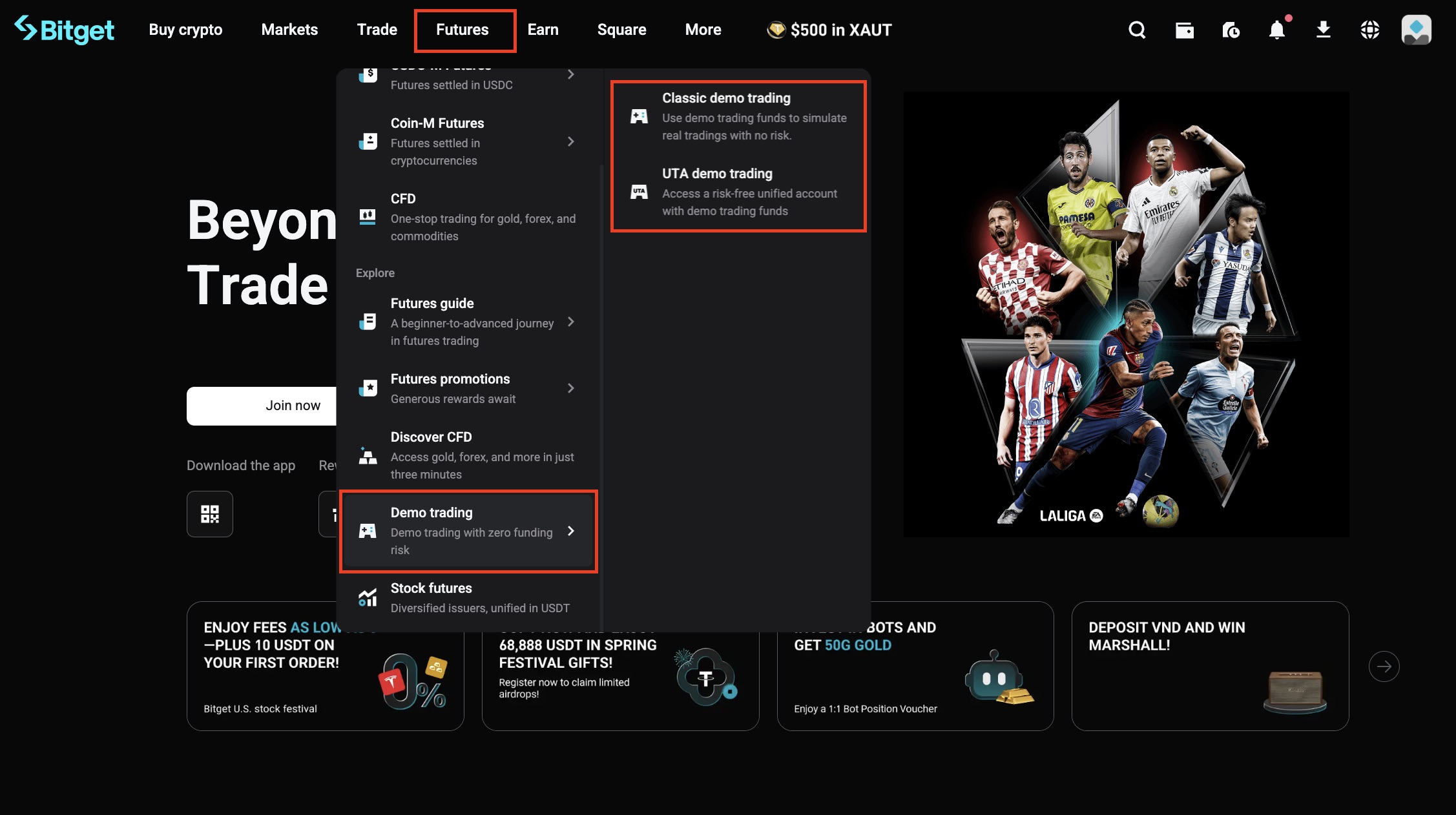Open the Deposit VND and win Marshall banner
This screenshot has width=1456, height=815.
(1210, 666)
